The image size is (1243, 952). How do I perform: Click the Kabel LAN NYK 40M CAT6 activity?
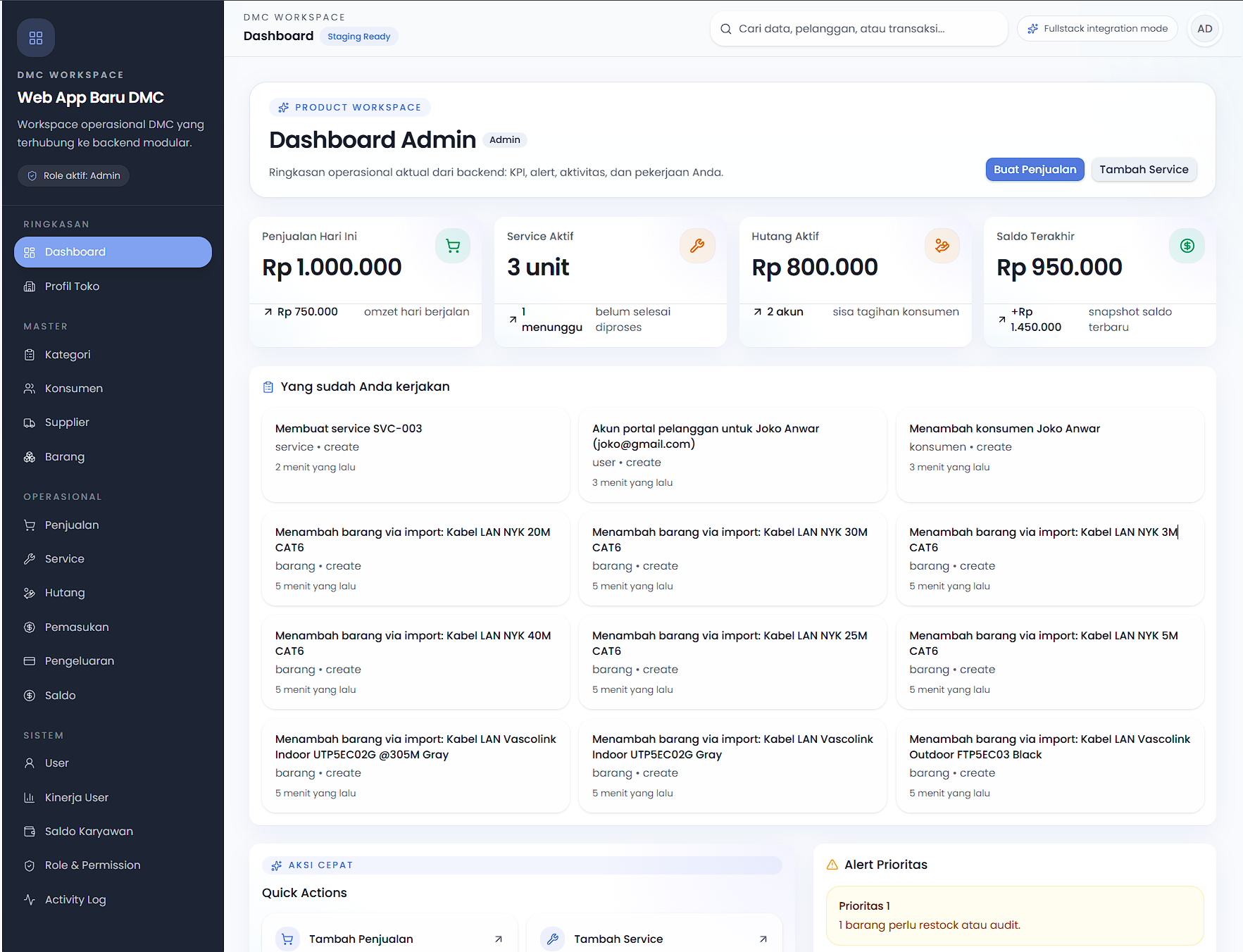416,663
